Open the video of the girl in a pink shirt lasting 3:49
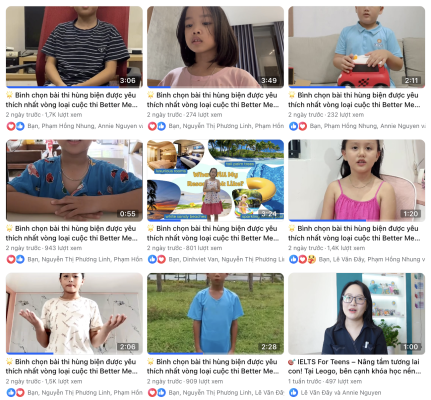Image resolution: width=431 pixels, height=400 pixels. (215, 47)
